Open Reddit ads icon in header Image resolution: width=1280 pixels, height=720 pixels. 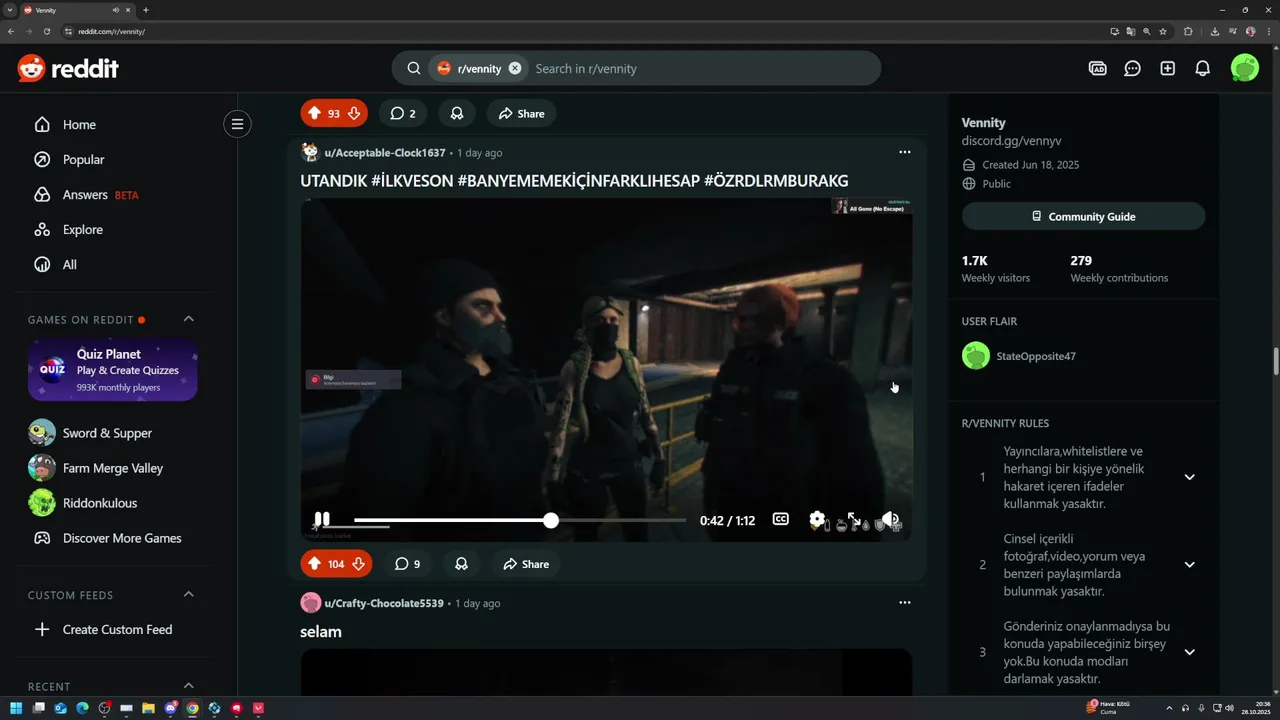pos(1097,69)
